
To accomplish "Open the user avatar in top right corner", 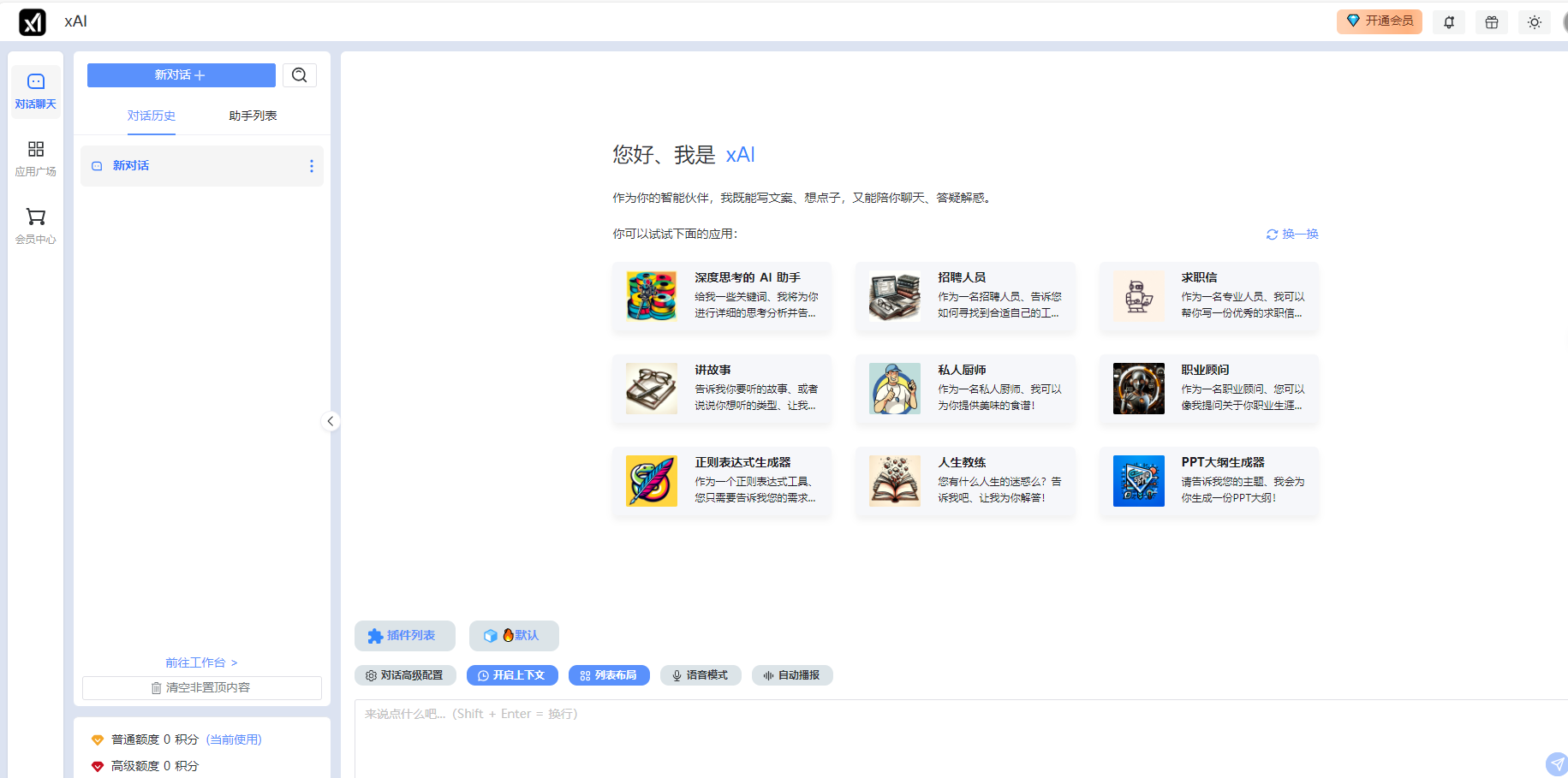I will click(1565, 21).
